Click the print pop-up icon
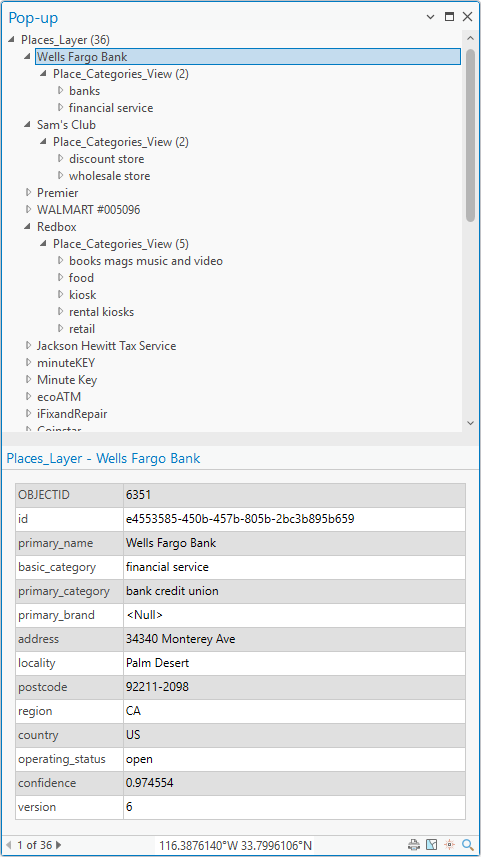Image resolution: width=481 pixels, height=857 pixels. [414, 844]
